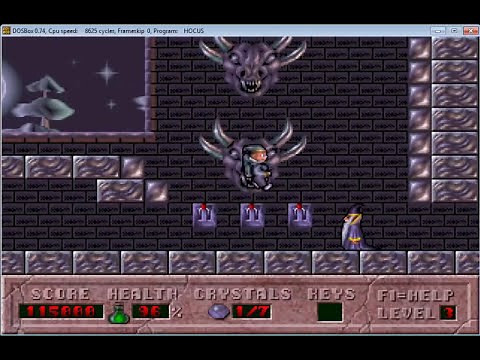Minimize the DOSBox window
The width and height of the screenshot is (480, 360).
[438, 31]
